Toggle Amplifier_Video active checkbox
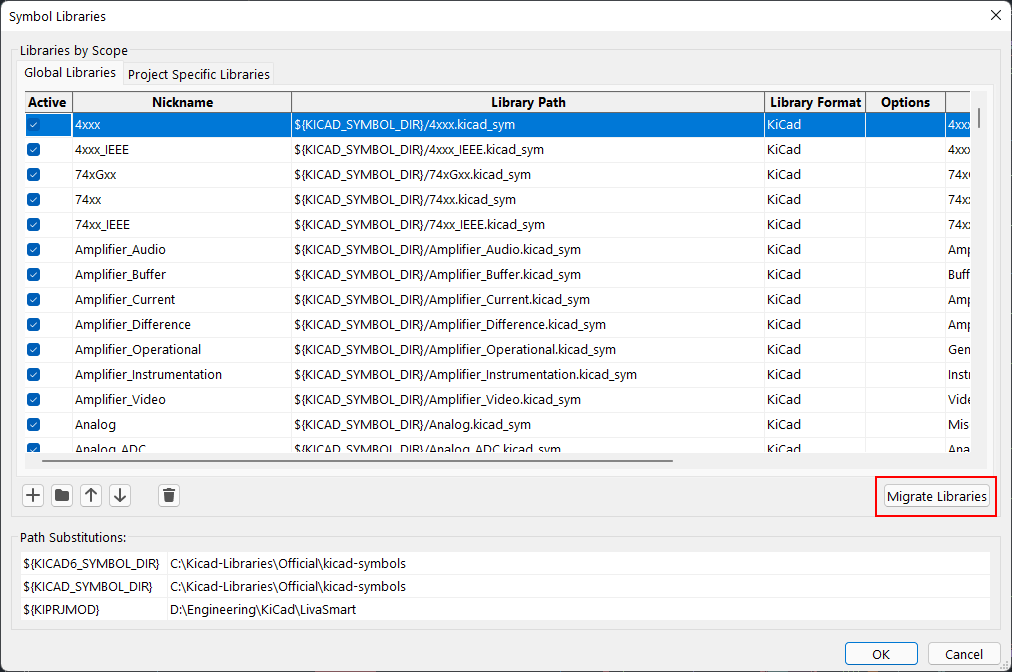This screenshot has width=1012, height=672. point(34,400)
